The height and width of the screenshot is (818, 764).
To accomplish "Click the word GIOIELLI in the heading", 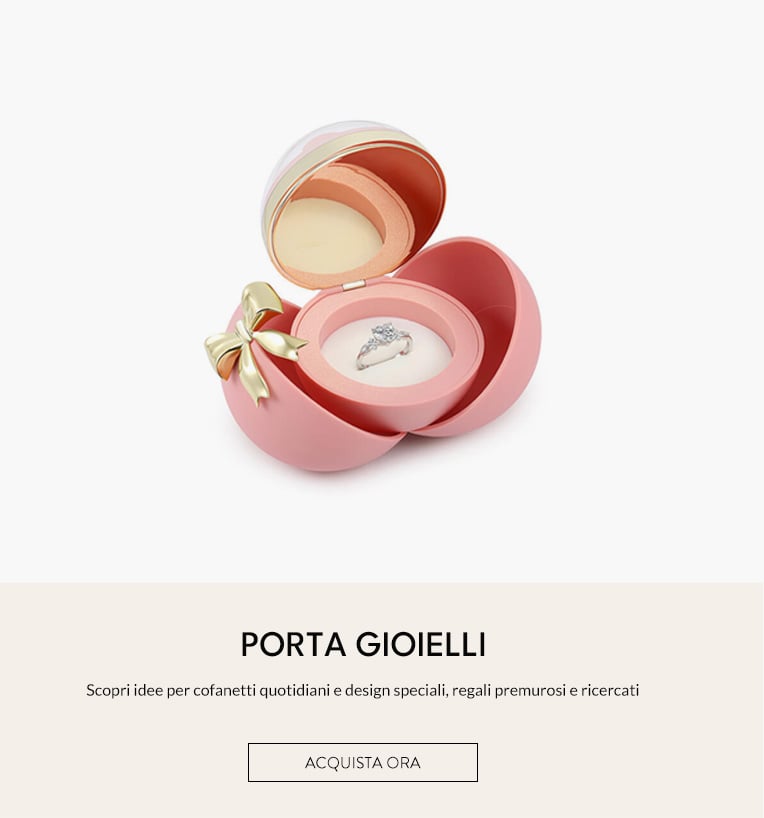I will [x=421, y=644].
